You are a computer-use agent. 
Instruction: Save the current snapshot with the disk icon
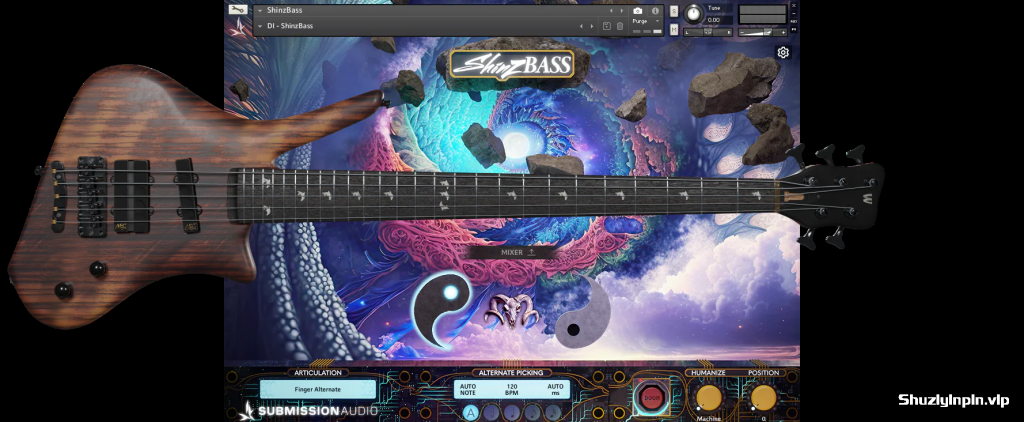[x=607, y=26]
